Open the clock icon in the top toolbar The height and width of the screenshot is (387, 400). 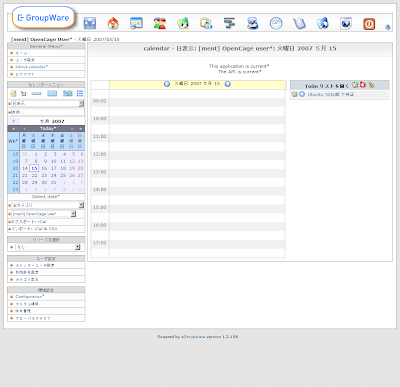[276, 23]
